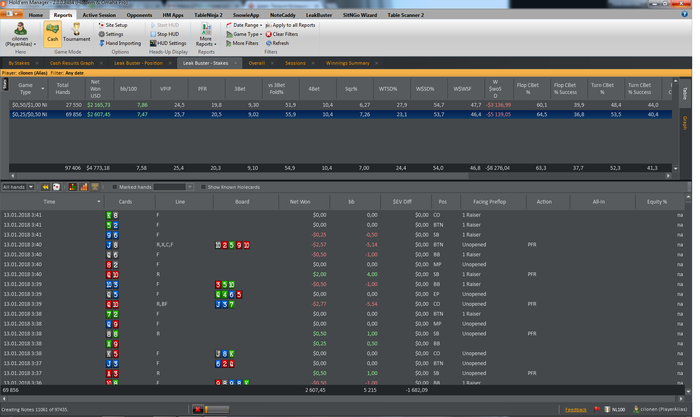Open Site Setup options
The height and width of the screenshot is (417, 700).
pyautogui.click(x=113, y=25)
